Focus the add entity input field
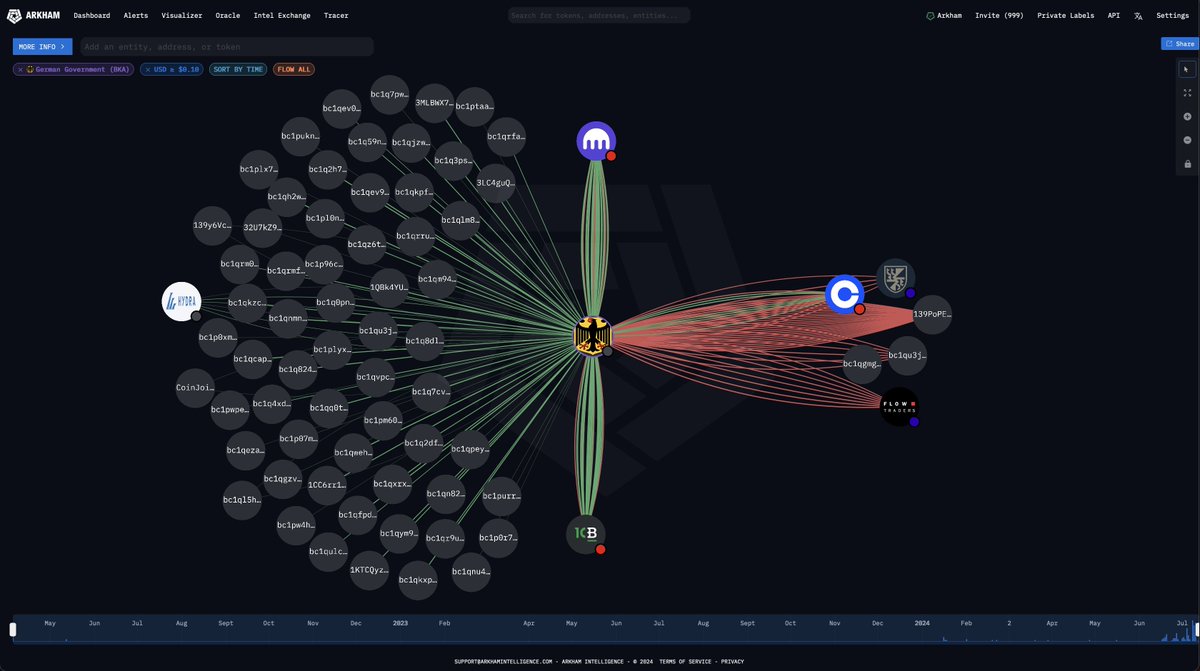Viewport: 1200px width, 671px height. click(x=226, y=47)
